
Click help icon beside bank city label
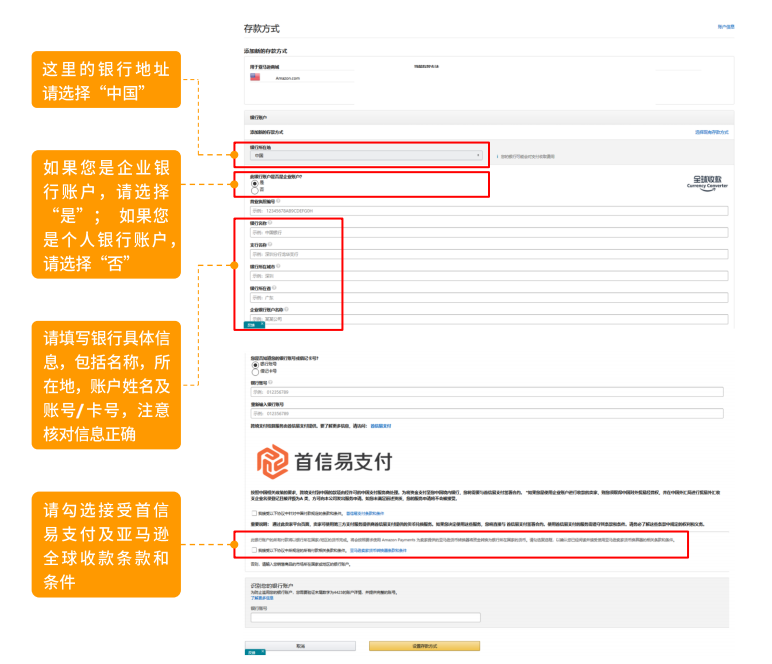[278, 266]
